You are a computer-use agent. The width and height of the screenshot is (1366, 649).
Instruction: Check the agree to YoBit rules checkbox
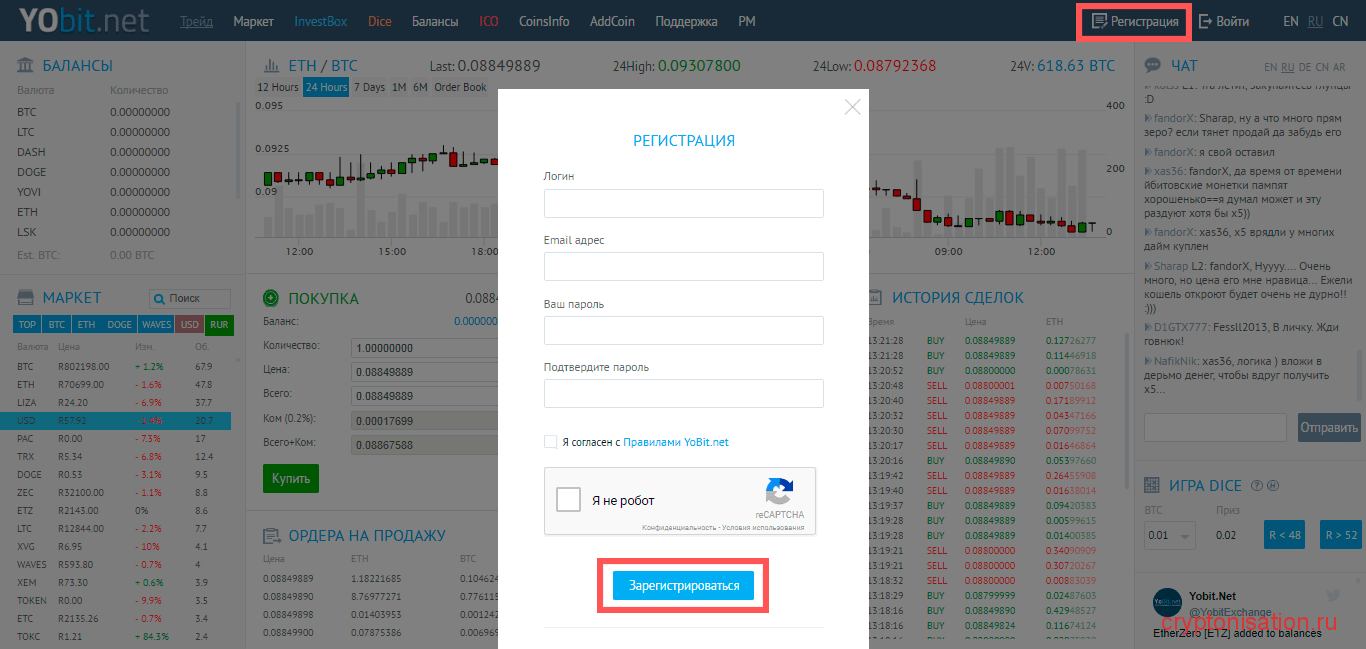550,442
